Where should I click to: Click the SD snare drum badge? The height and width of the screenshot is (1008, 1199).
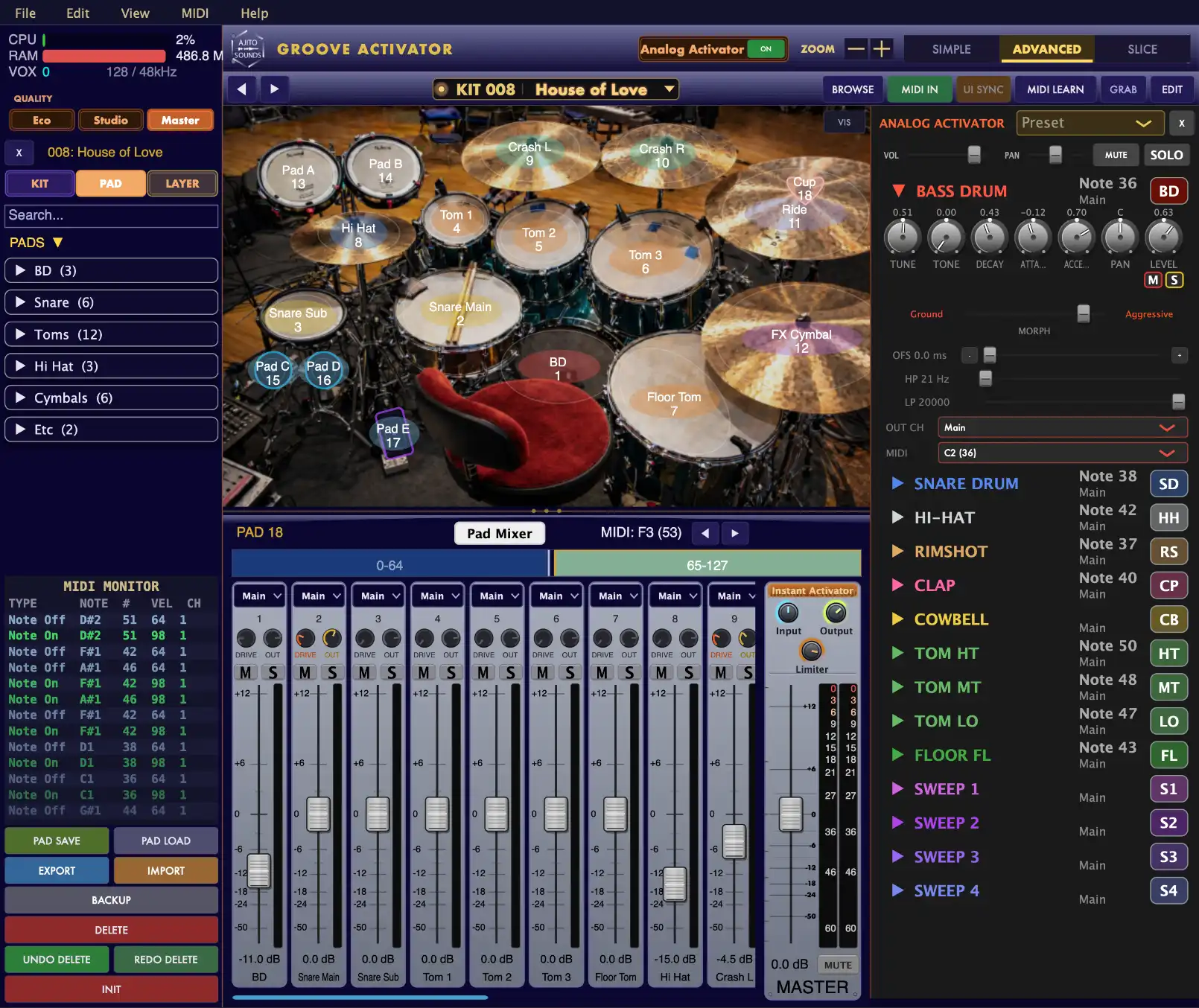(x=1168, y=484)
